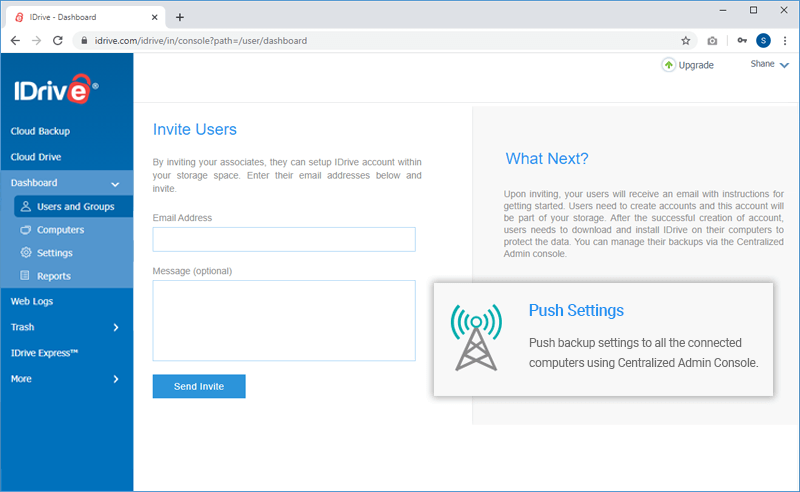The image size is (800, 492).
Task: Click the Email Address input field
Action: pos(284,239)
